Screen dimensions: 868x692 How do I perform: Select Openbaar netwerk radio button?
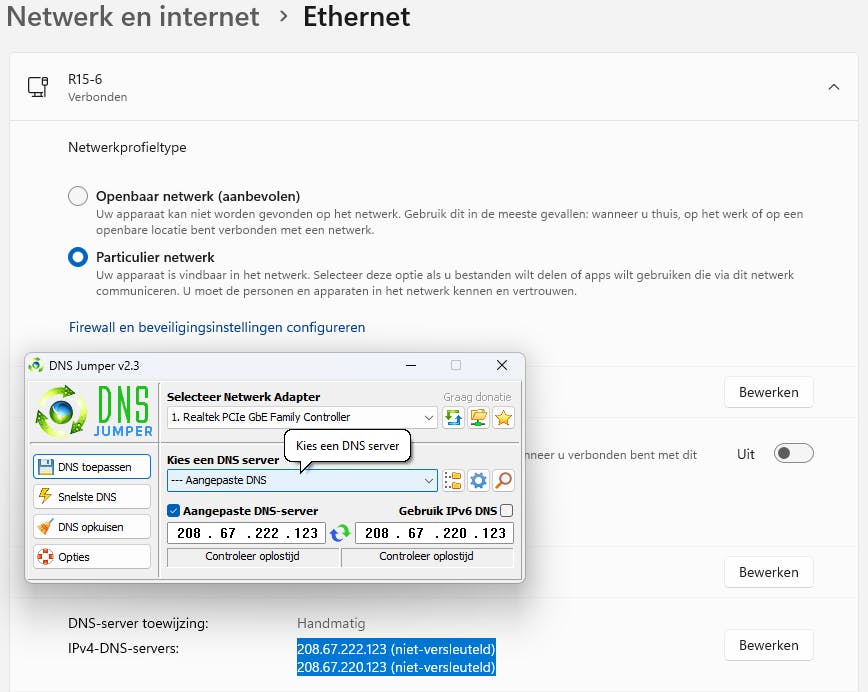[78, 196]
